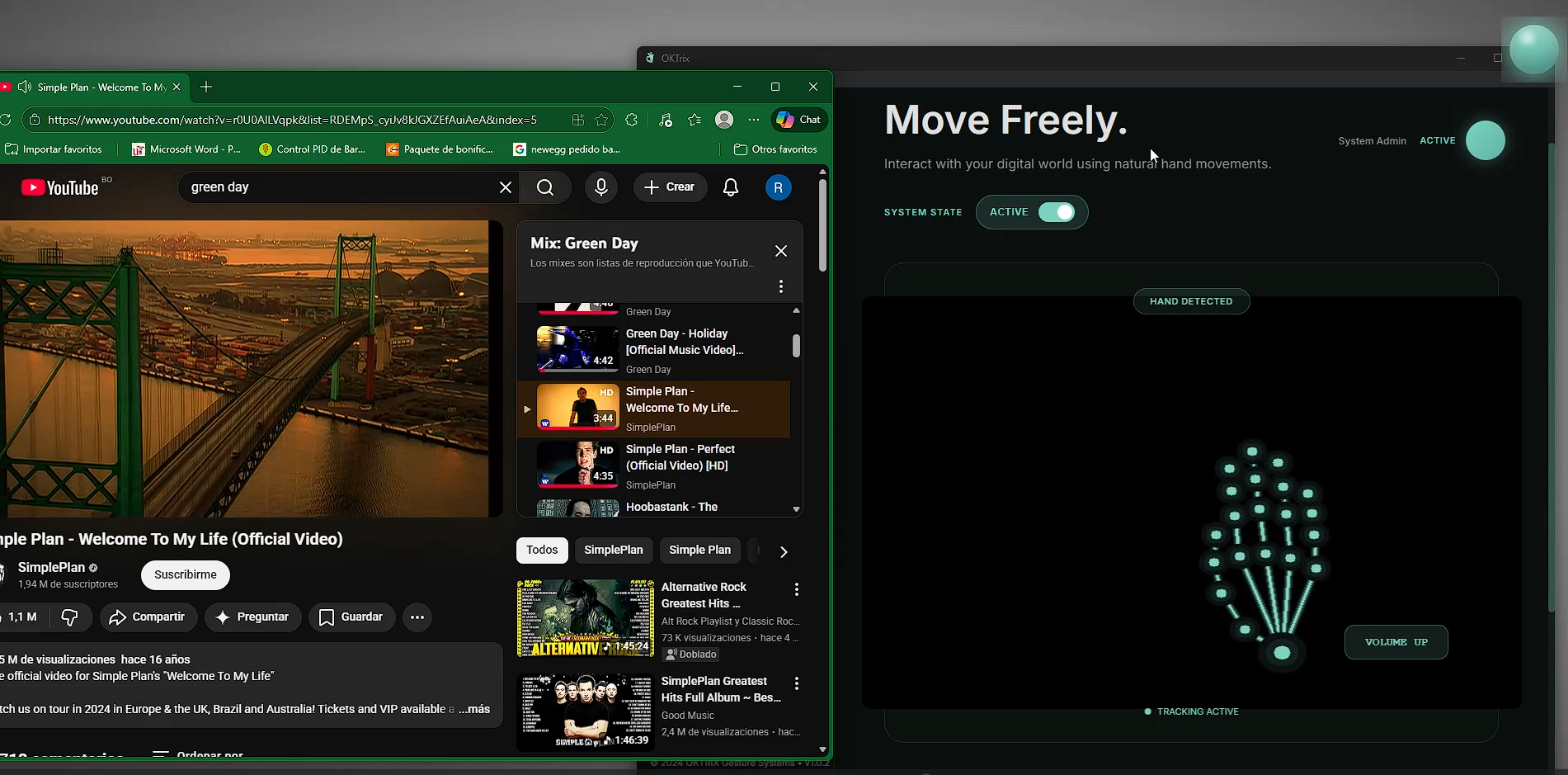
Task: Run the YouTube search with magnifier button
Action: click(545, 187)
